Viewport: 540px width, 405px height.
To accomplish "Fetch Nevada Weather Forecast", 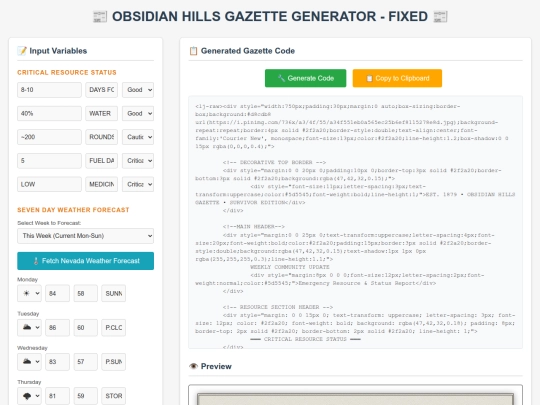I will [85, 261].
